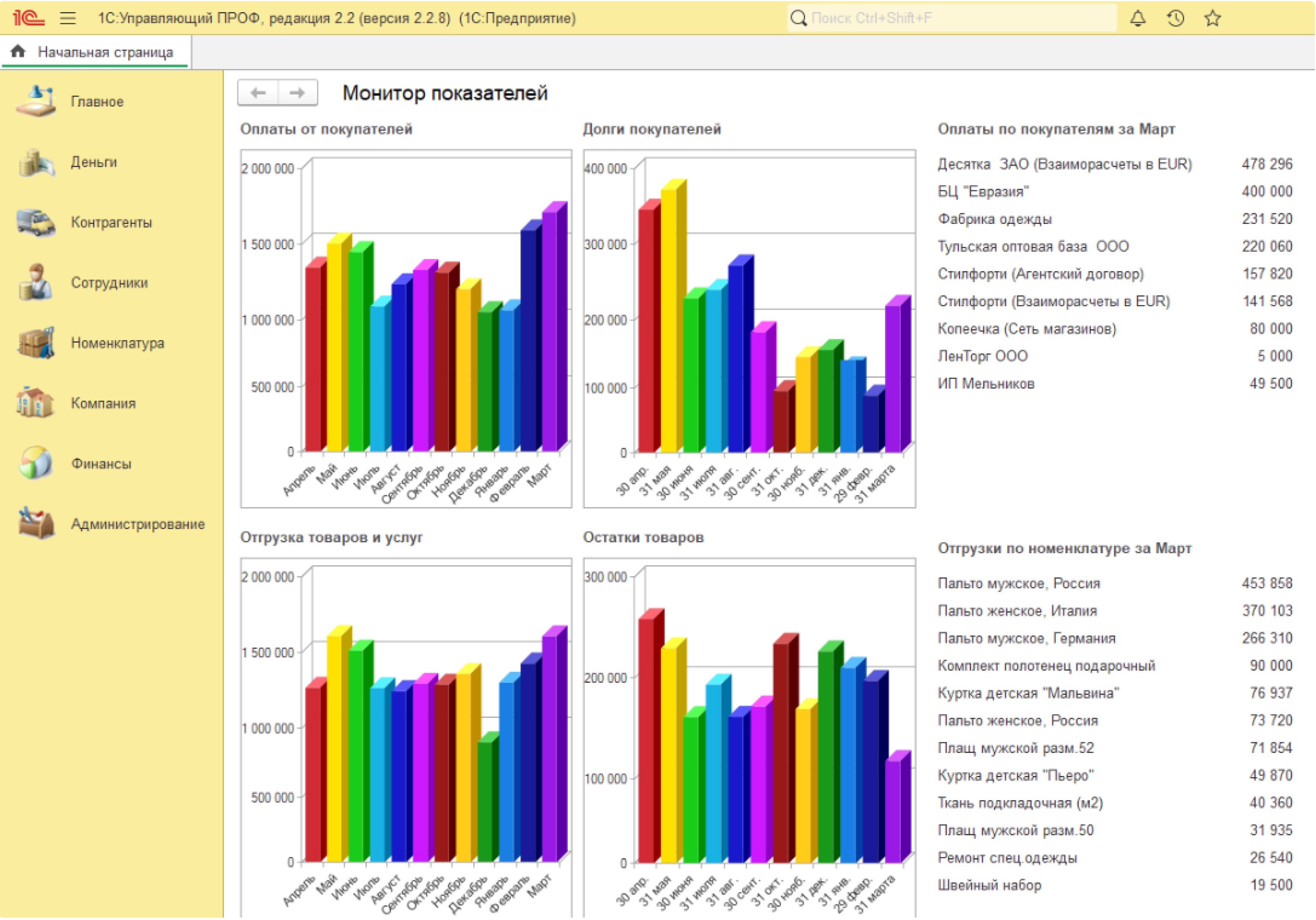The width and height of the screenshot is (1316, 920).
Task: Click the row Ремонт спец.одежды
Action: coord(1115,858)
